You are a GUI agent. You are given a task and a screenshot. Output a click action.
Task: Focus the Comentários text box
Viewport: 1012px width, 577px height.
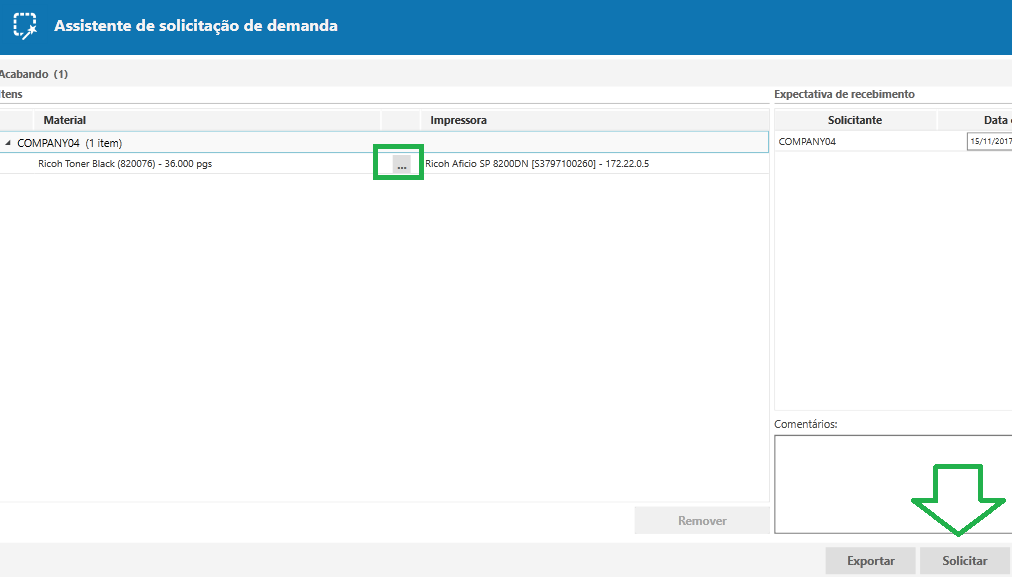(892, 483)
